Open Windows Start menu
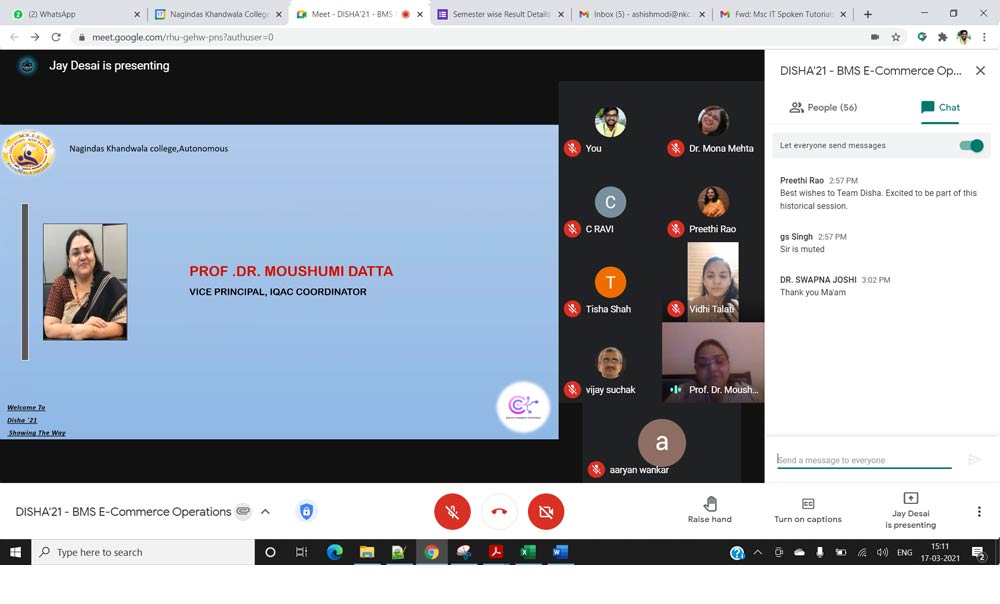 (x=15, y=552)
